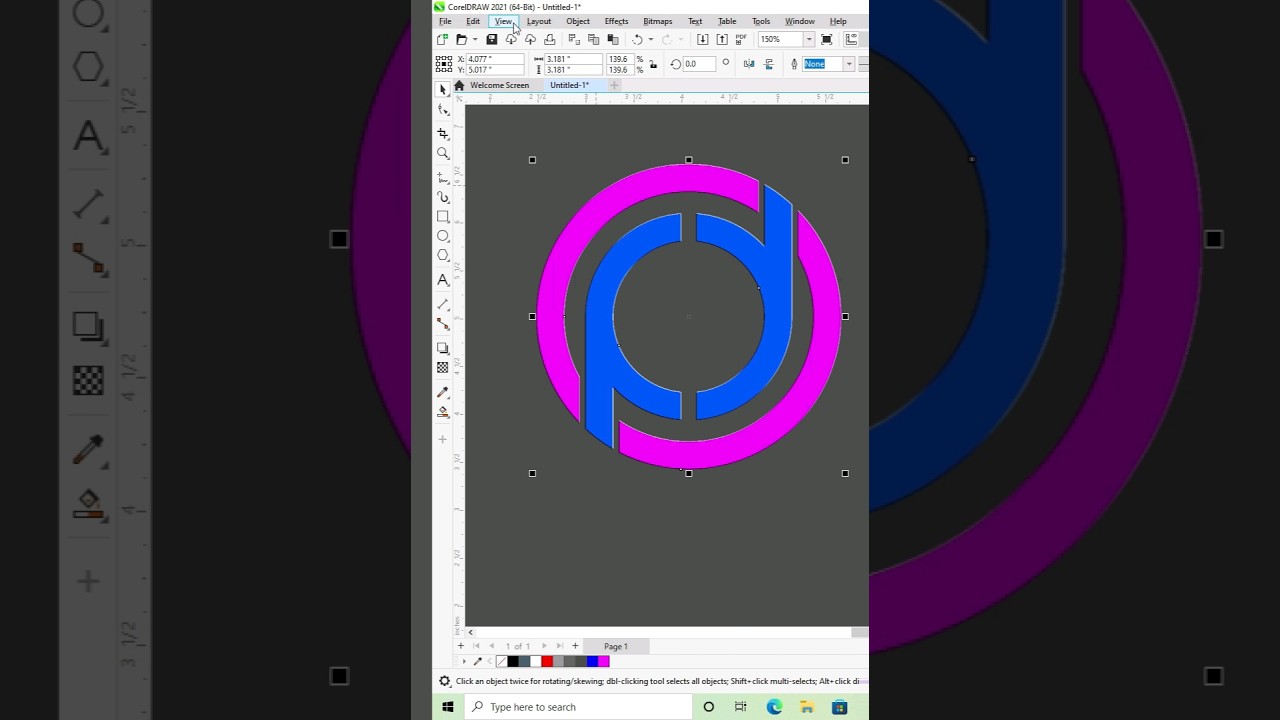Select the Parallel Dimension tool
Viewport: 1280px width, 720px height.
pos(443,304)
